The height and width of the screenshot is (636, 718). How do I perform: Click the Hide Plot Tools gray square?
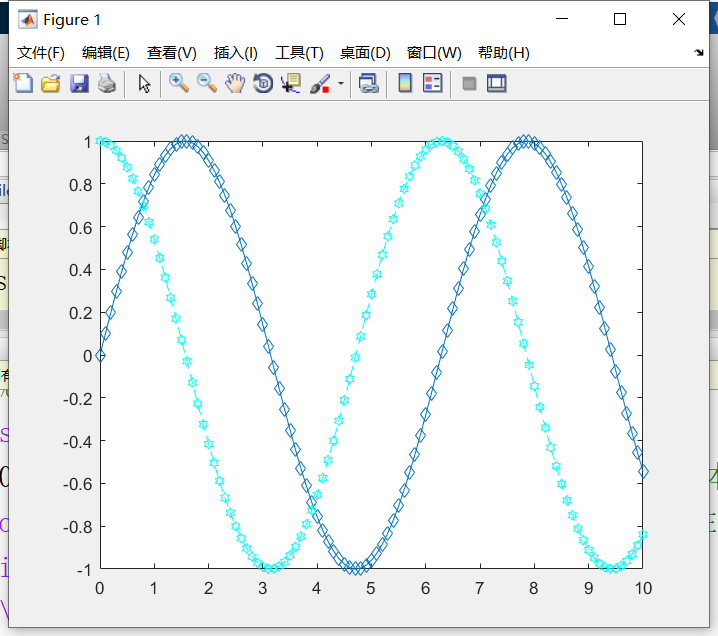tap(469, 83)
